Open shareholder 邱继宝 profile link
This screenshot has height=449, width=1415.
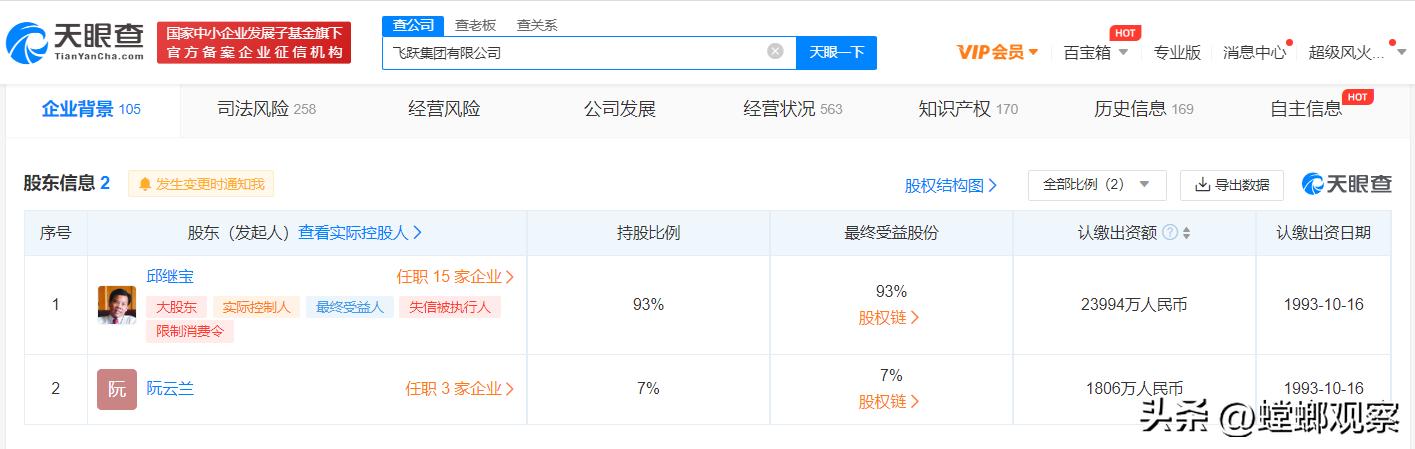pyautogui.click(x=170, y=276)
